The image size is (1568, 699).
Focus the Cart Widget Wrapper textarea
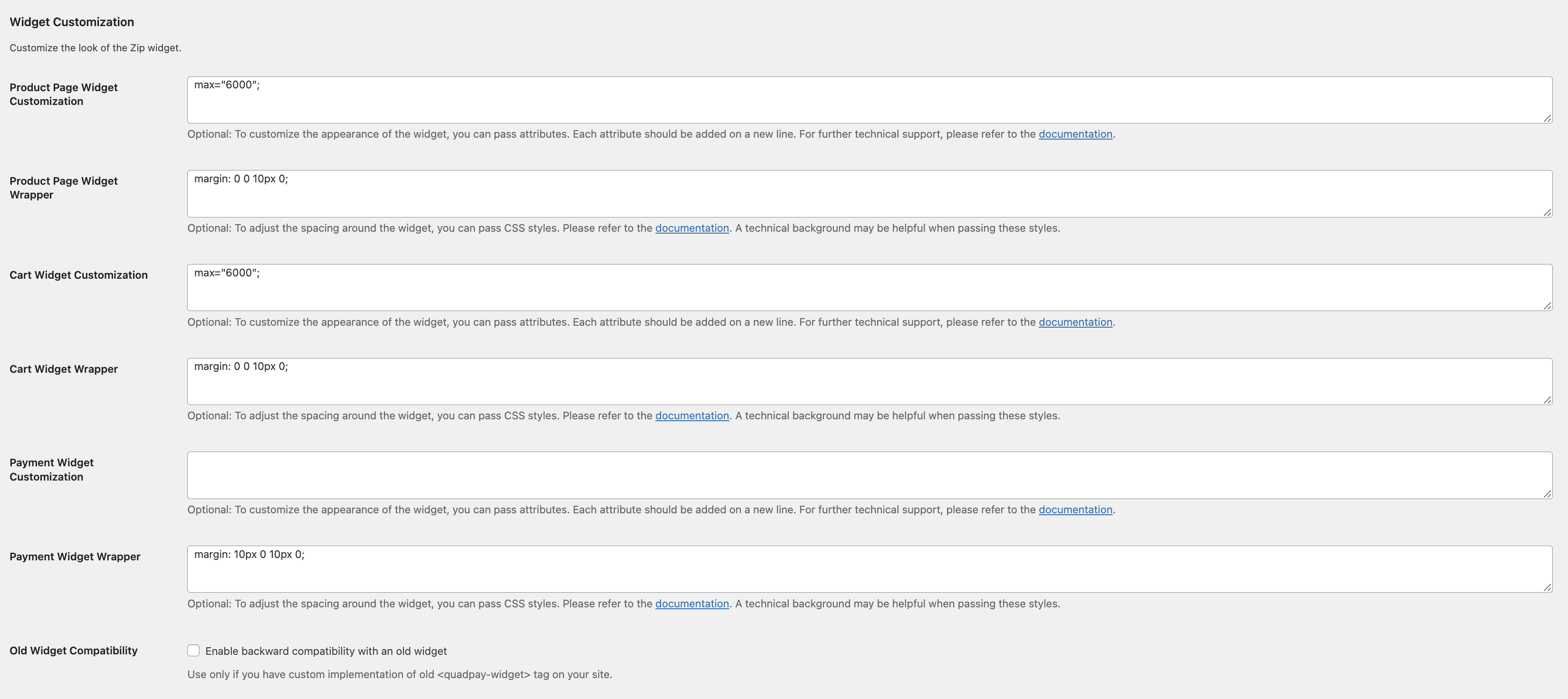coord(869,381)
